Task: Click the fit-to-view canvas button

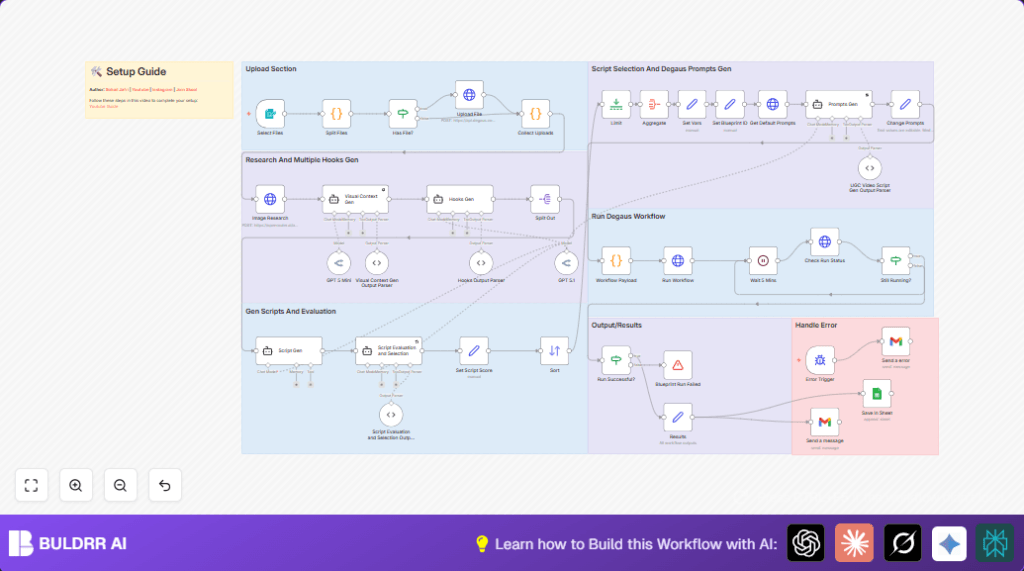Action: tap(31, 485)
